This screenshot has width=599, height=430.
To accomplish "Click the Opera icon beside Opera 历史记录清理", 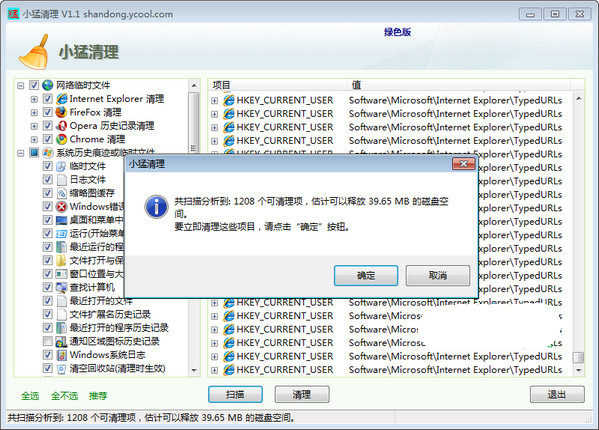I will click(61, 126).
